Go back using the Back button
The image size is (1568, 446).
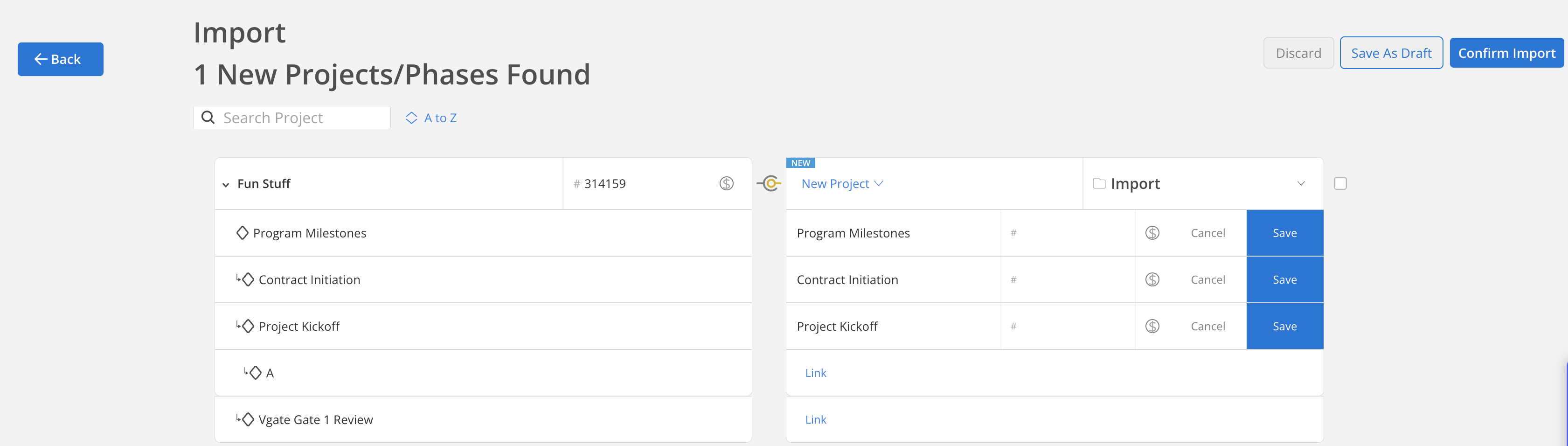point(60,59)
